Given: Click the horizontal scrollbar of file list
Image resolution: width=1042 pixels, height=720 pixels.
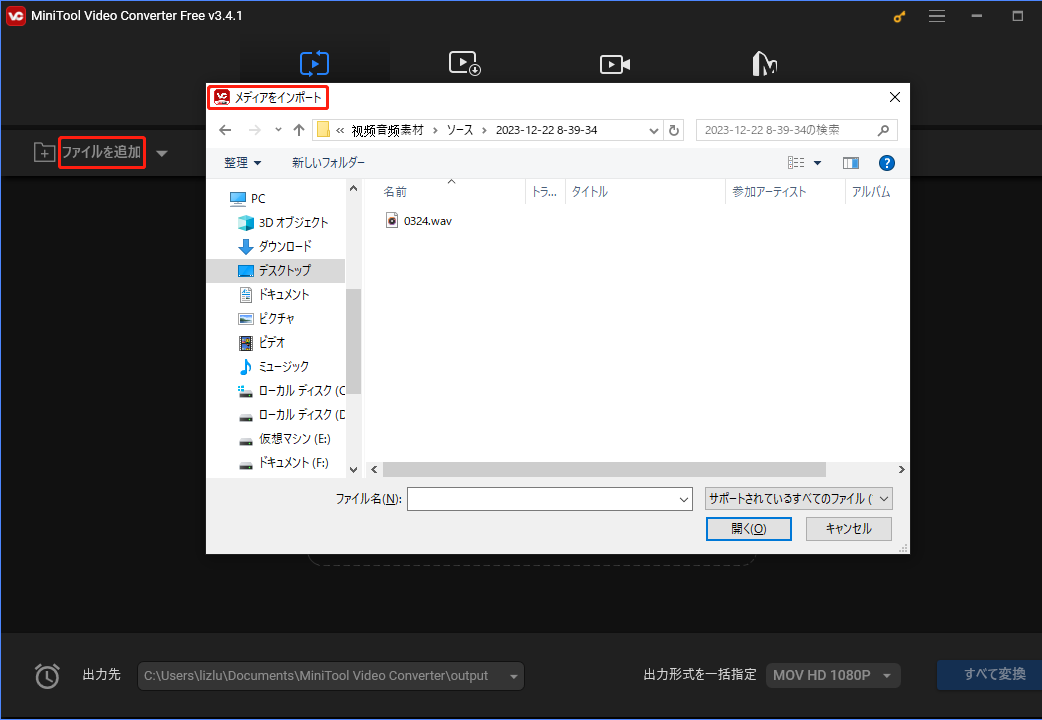Looking at the screenshot, I should [603, 469].
